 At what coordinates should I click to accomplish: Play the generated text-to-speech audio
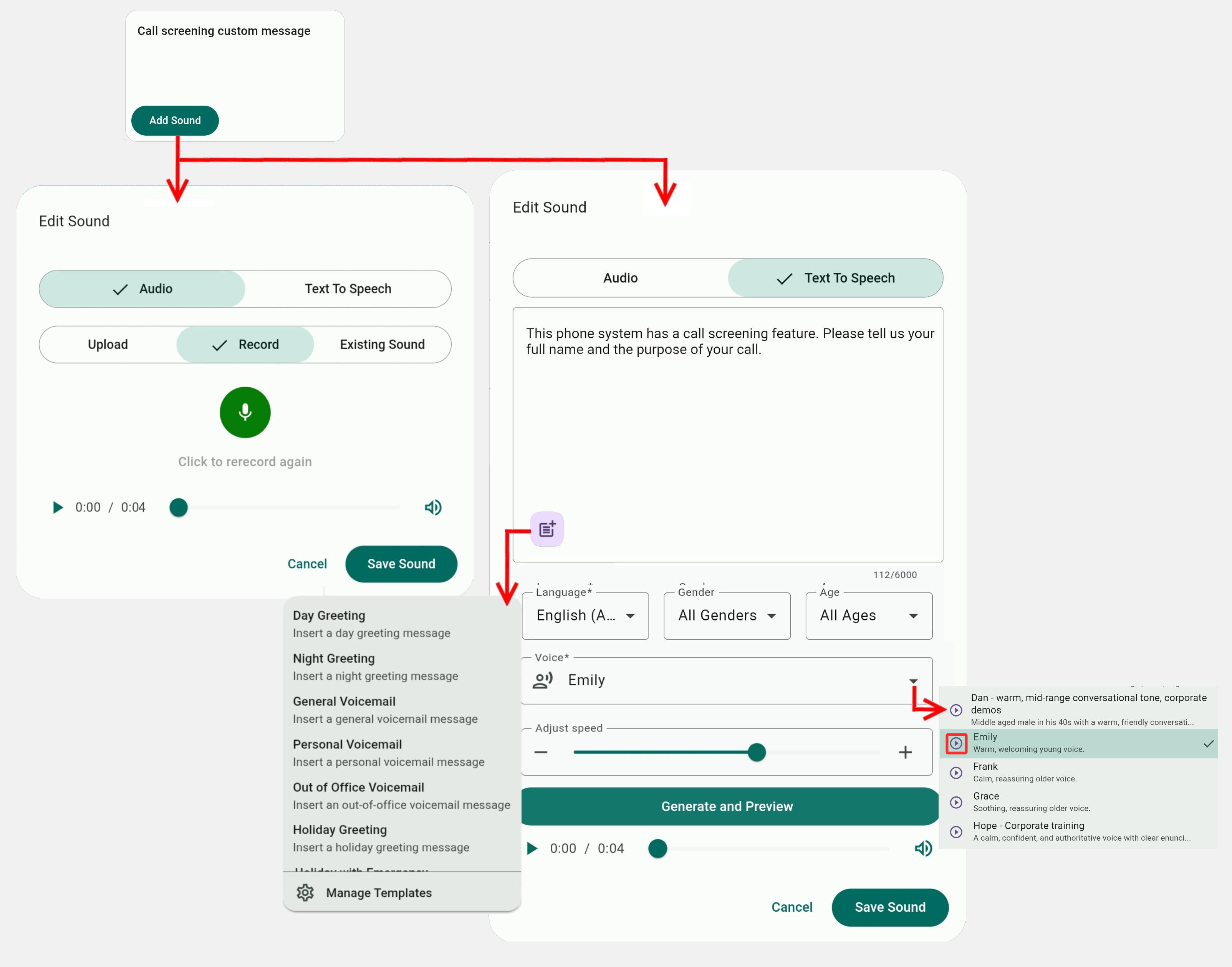pos(532,848)
